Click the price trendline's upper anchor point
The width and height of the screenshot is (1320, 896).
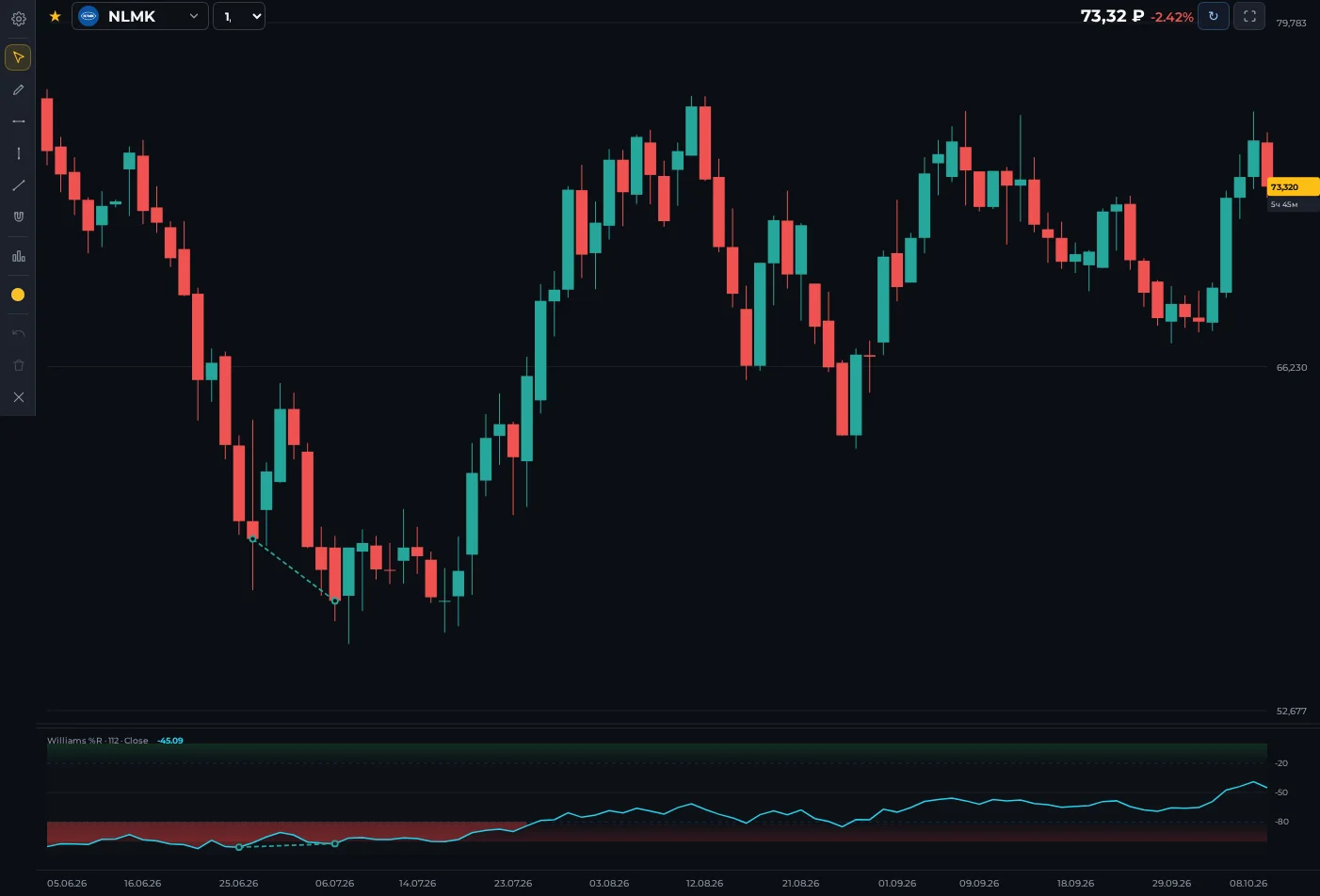252,539
